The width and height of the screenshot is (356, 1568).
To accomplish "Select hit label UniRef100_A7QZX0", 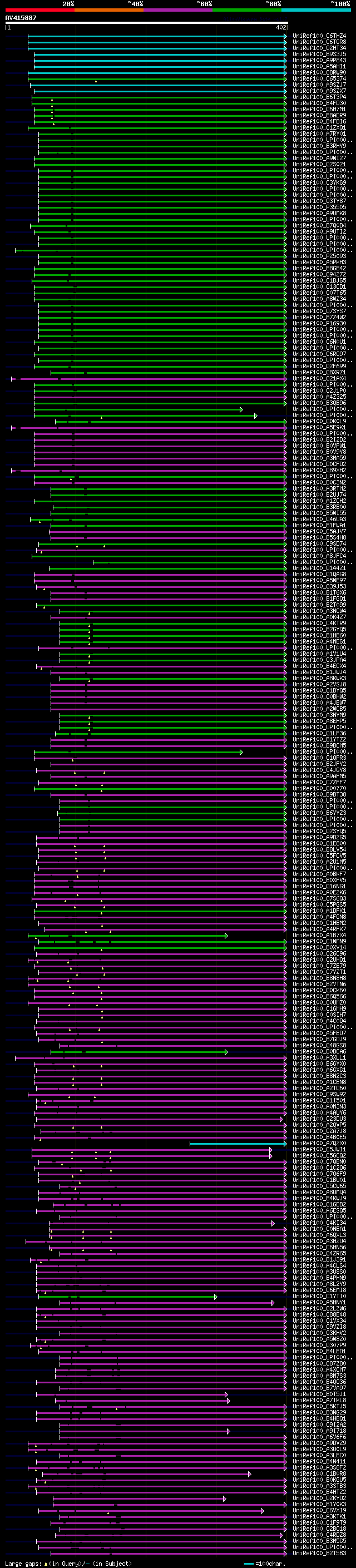I will (x=319, y=1143).
